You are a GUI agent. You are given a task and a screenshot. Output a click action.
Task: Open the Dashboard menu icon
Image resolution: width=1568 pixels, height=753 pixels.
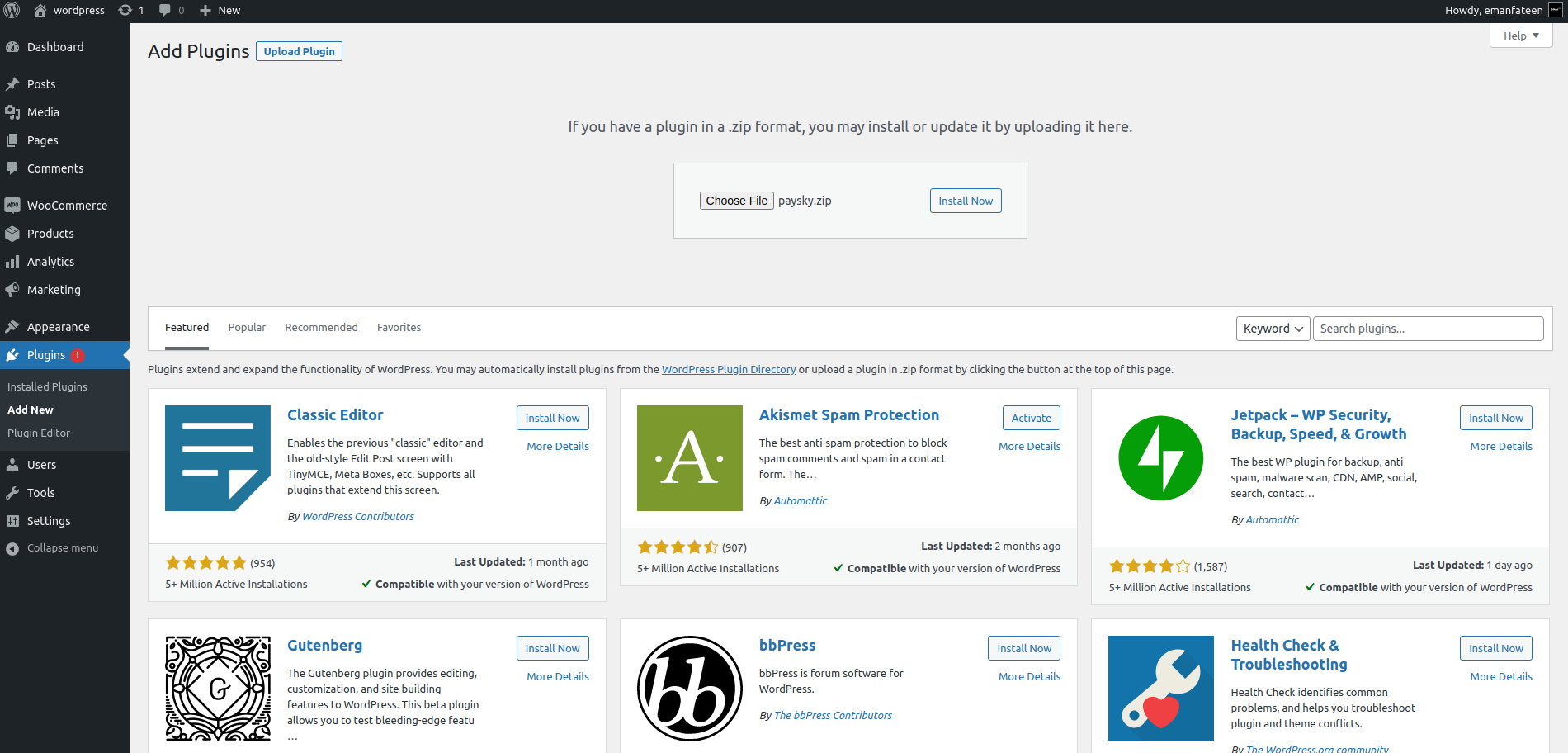[12, 47]
